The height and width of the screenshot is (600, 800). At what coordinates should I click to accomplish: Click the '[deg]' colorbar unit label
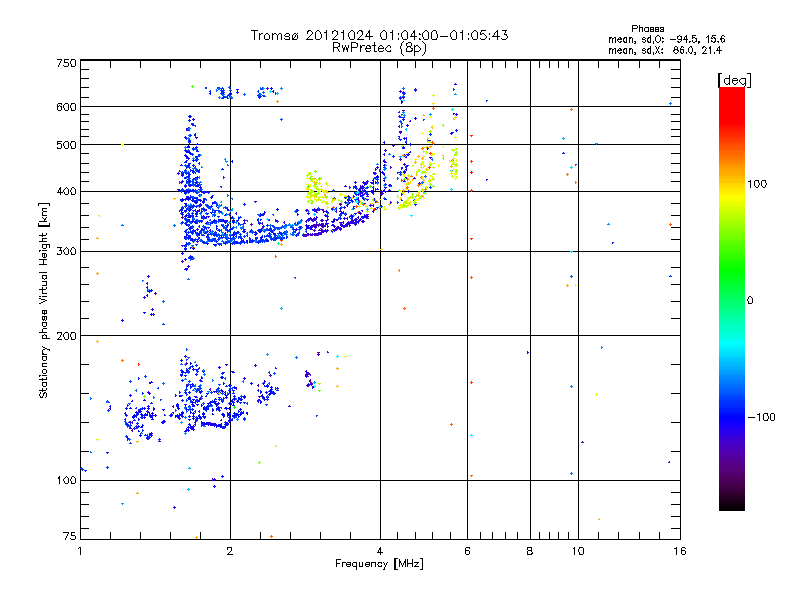point(734,80)
